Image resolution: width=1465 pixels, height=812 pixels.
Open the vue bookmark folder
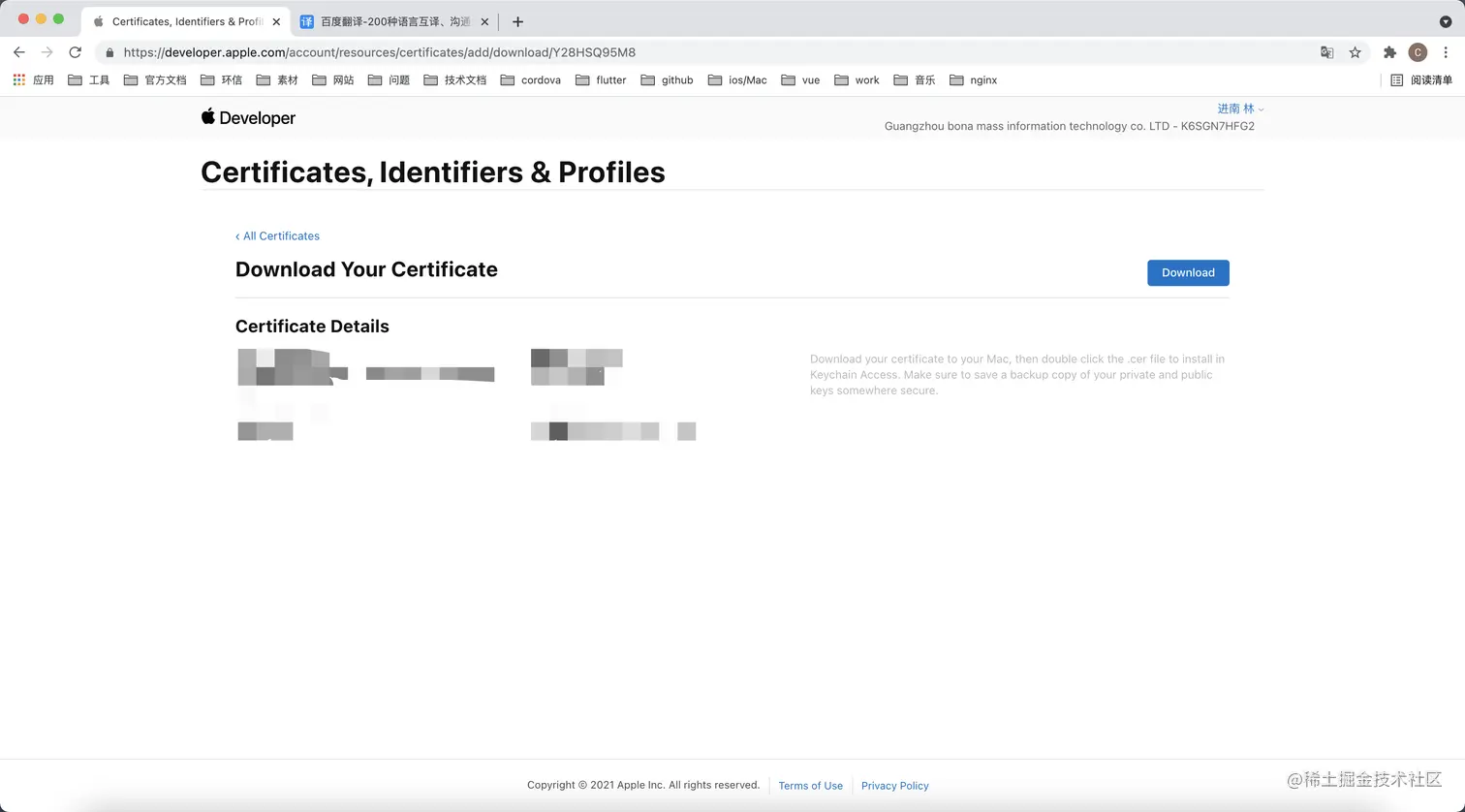coord(800,80)
